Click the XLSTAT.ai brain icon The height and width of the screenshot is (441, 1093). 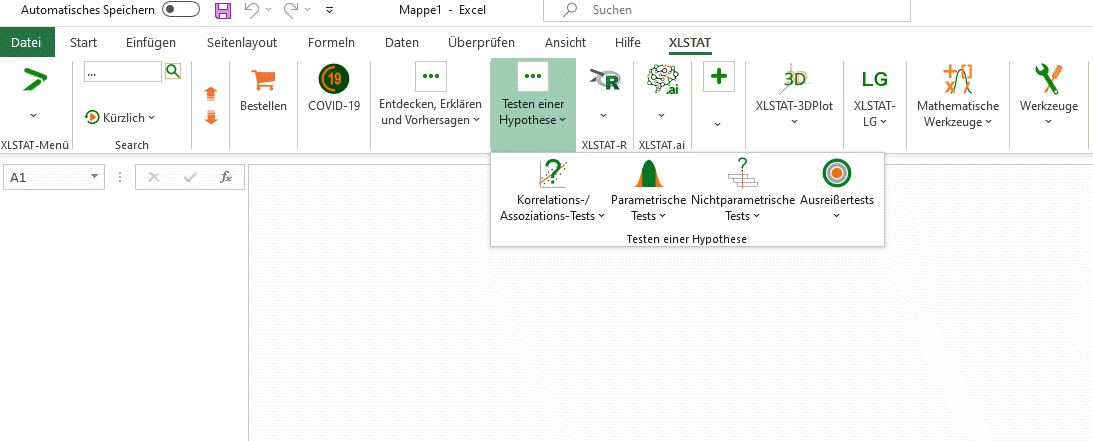(662, 79)
